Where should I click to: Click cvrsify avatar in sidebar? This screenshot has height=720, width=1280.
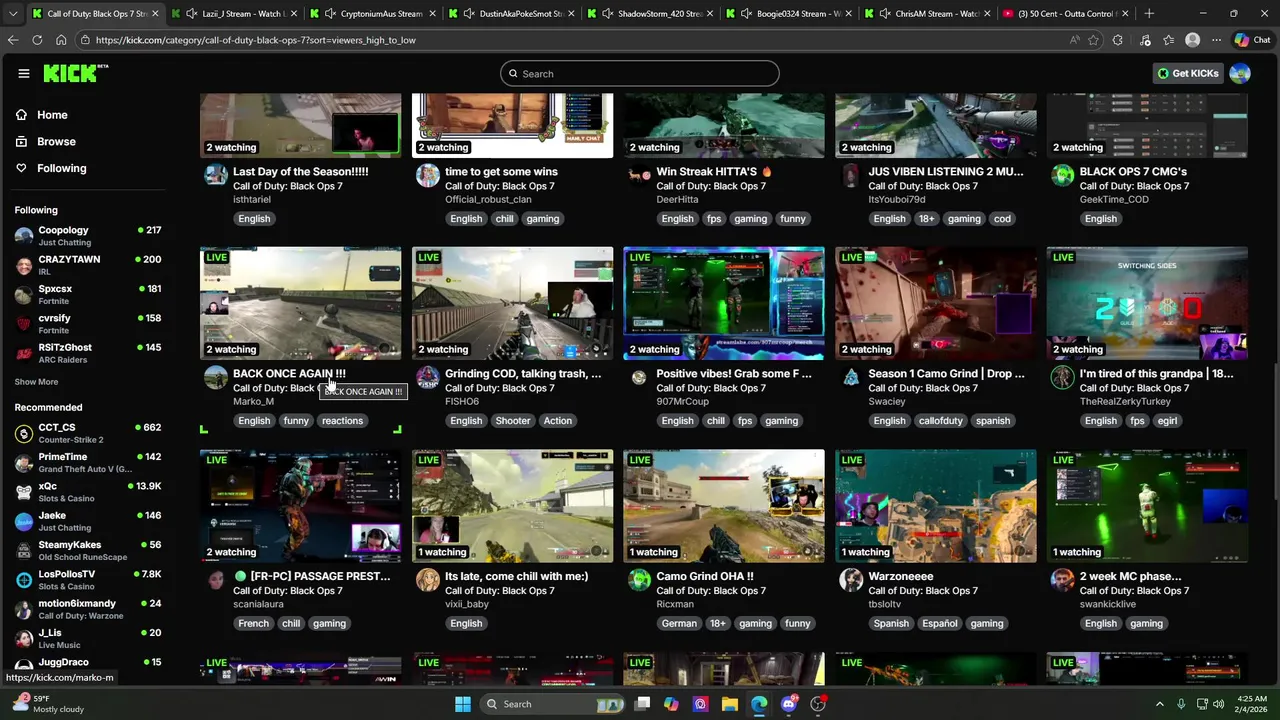(x=24, y=324)
